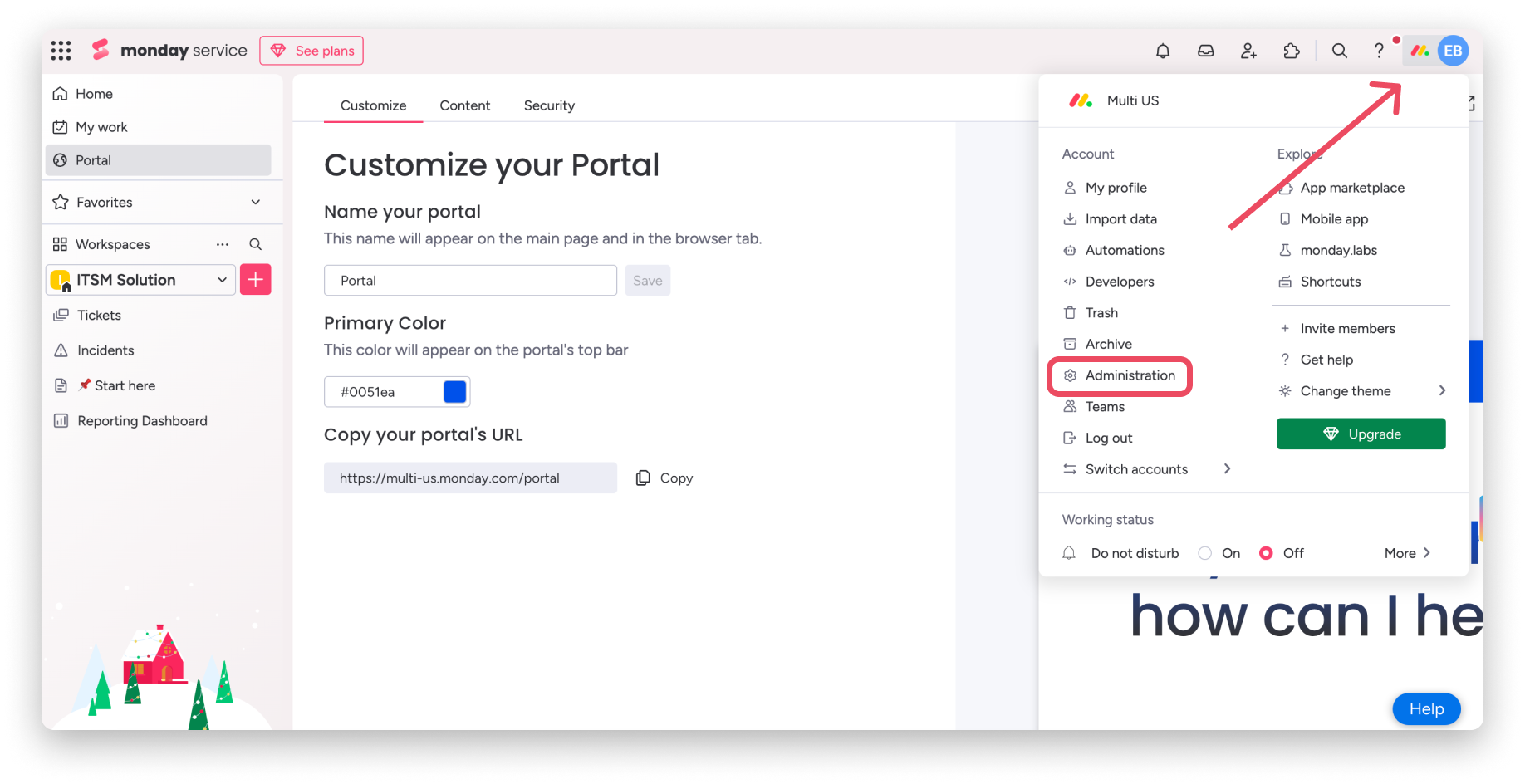Click the EB avatar toggle in the corner
Viewport: 1525px width, 784px height.
(x=1453, y=51)
